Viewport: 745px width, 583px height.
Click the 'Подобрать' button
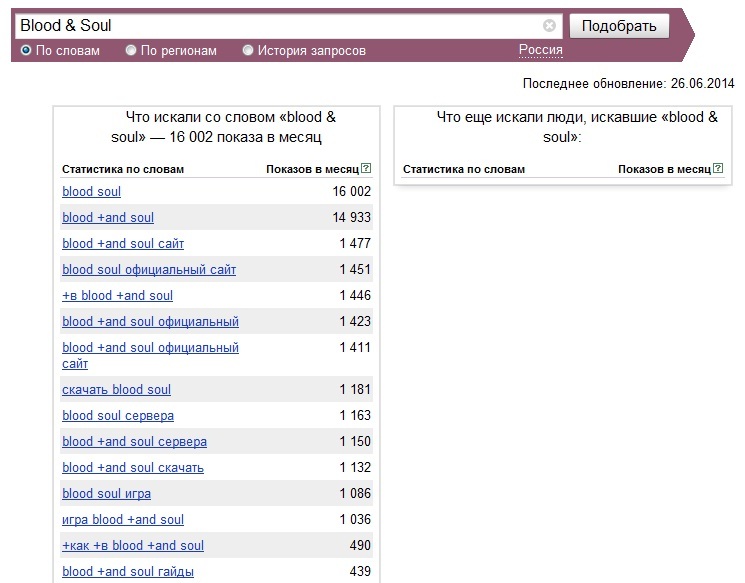[619, 26]
